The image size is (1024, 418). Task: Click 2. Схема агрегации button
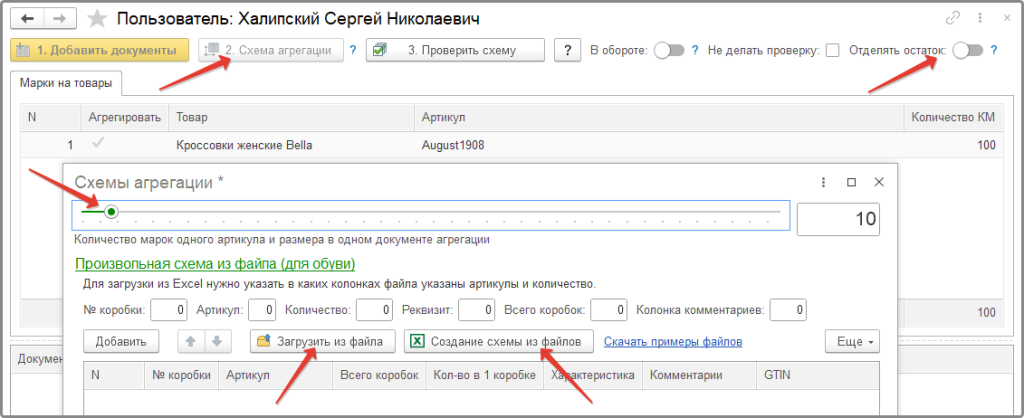[x=270, y=50]
